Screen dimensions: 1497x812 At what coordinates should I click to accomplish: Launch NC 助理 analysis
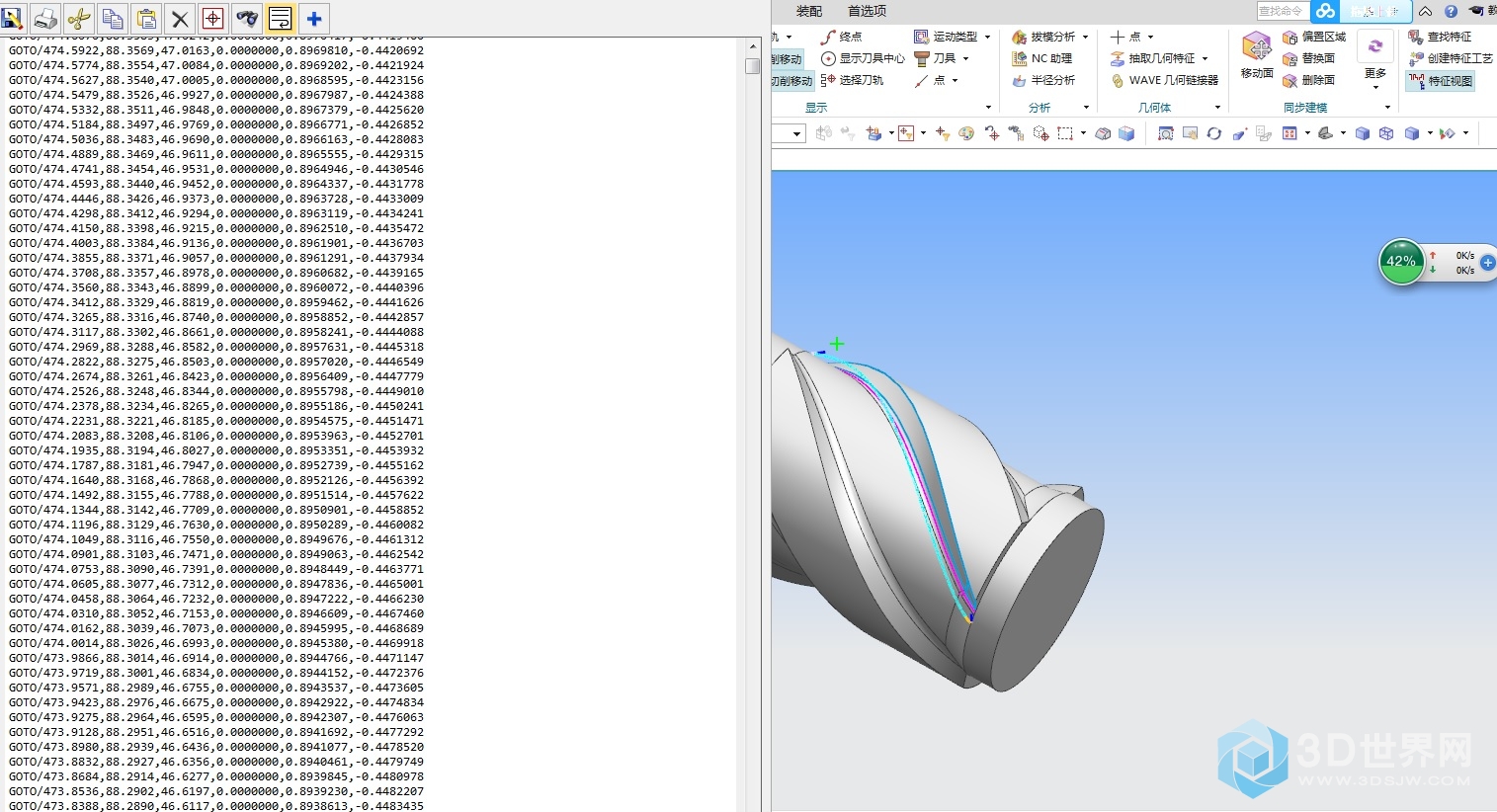coord(1042,58)
